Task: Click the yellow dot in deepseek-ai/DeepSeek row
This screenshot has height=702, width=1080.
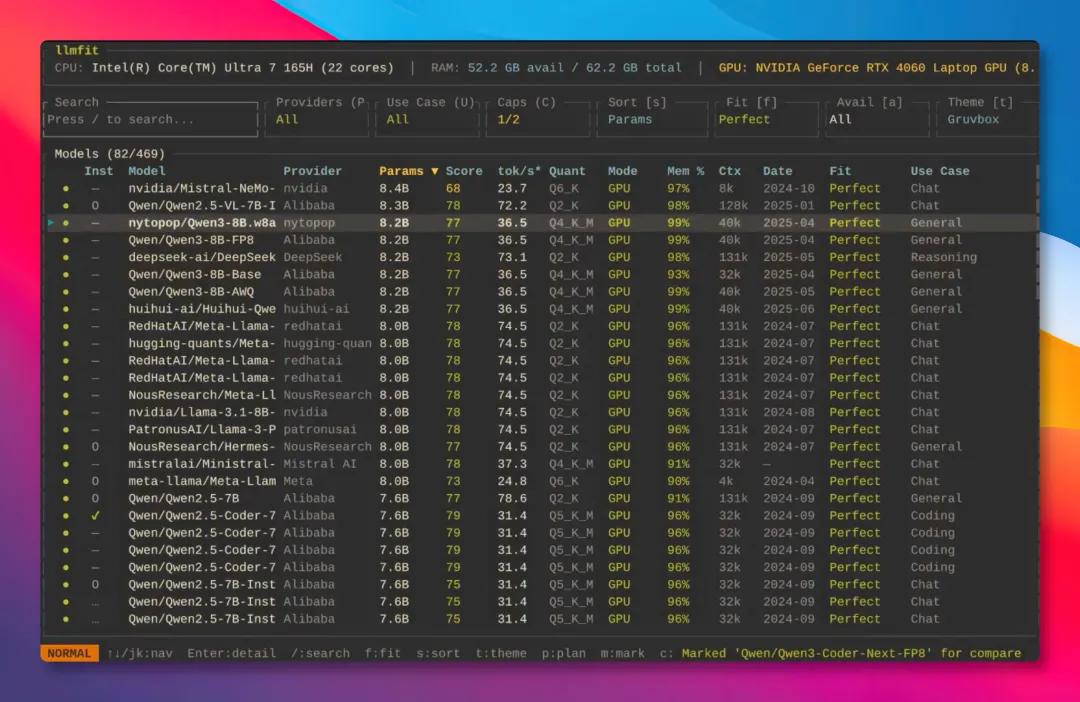Action: click(66, 257)
